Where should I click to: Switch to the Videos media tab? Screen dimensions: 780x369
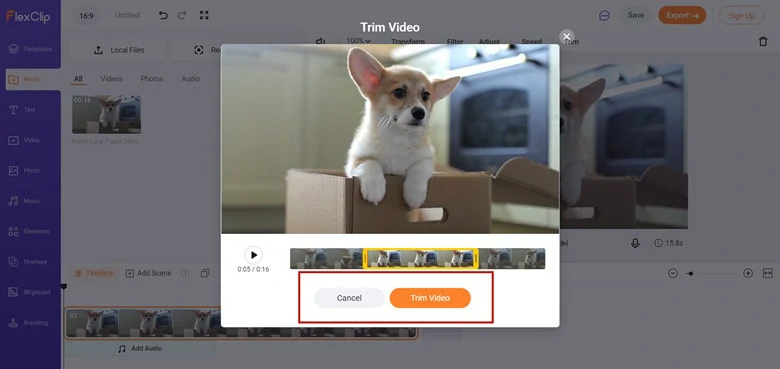(x=111, y=79)
